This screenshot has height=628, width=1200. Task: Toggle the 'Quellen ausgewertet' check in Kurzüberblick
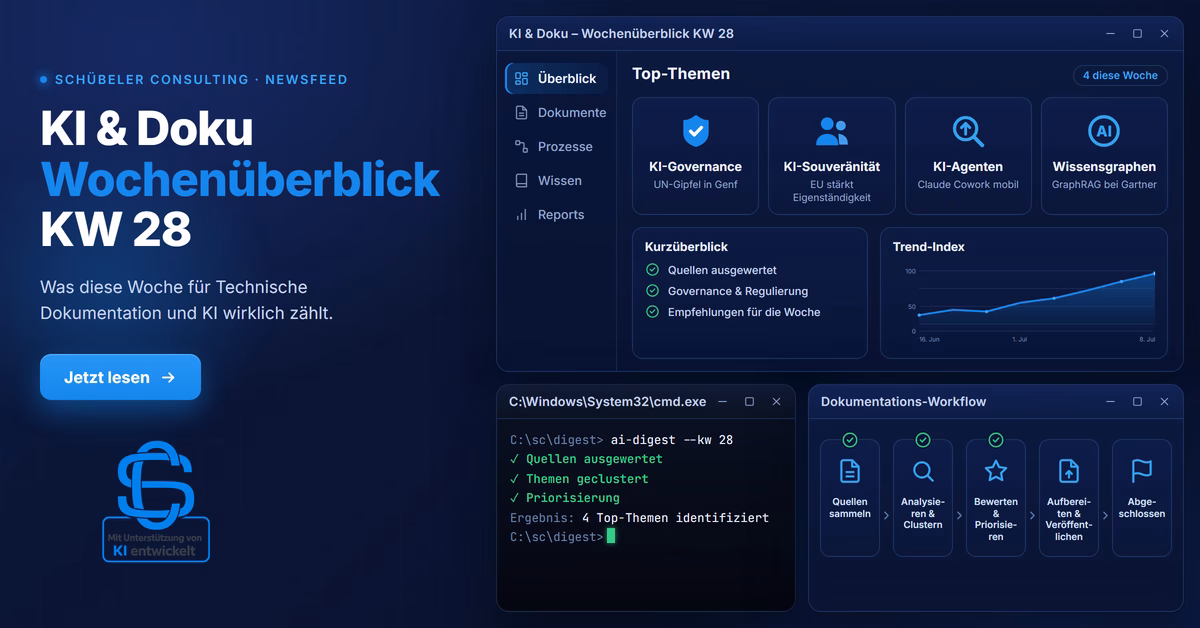pos(652,270)
